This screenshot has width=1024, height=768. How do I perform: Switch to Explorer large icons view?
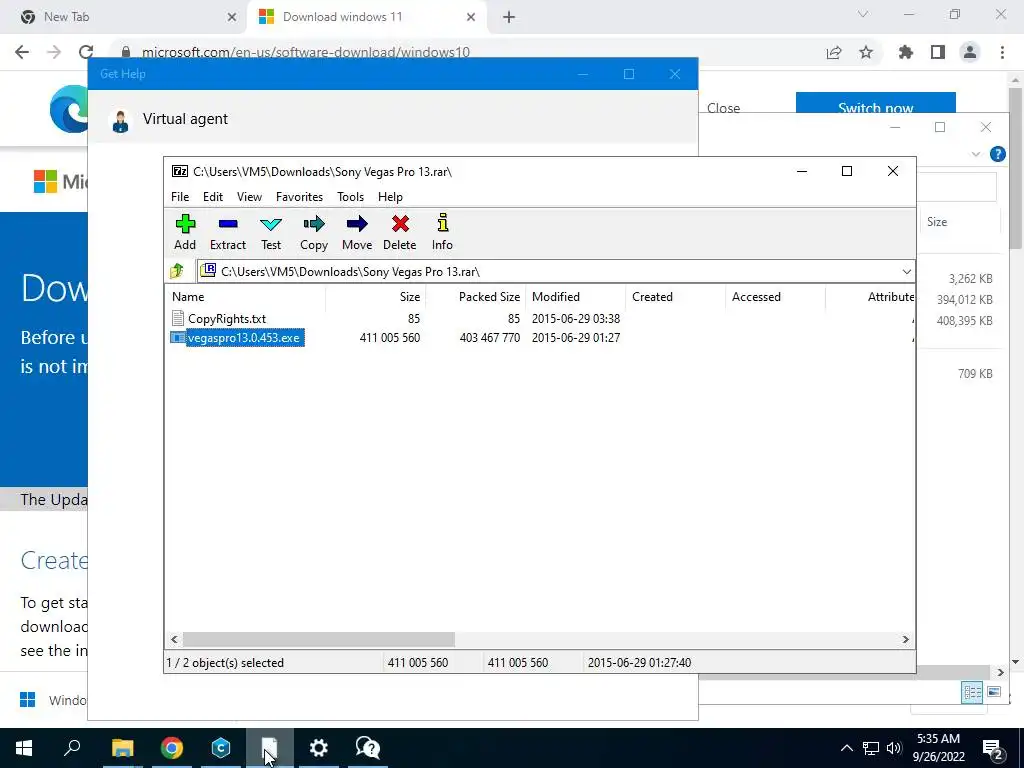(x=994, y=692)
